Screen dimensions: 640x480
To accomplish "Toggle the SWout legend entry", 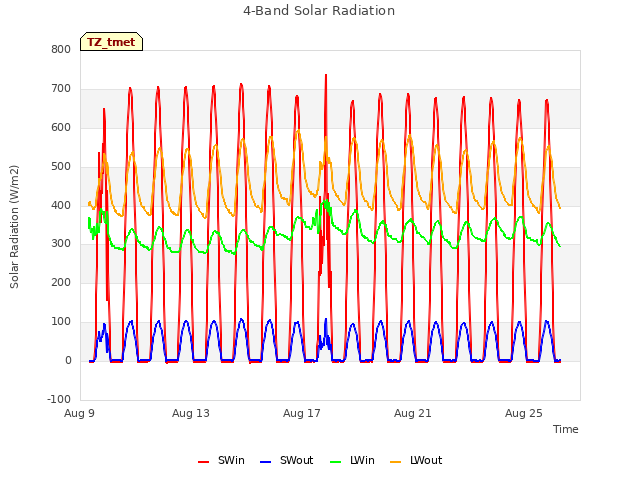I will tap(287, 460).
